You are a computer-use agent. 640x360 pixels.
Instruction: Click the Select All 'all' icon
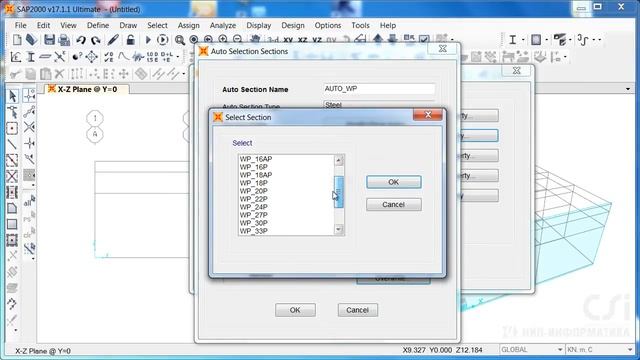(x=29, y=201)
